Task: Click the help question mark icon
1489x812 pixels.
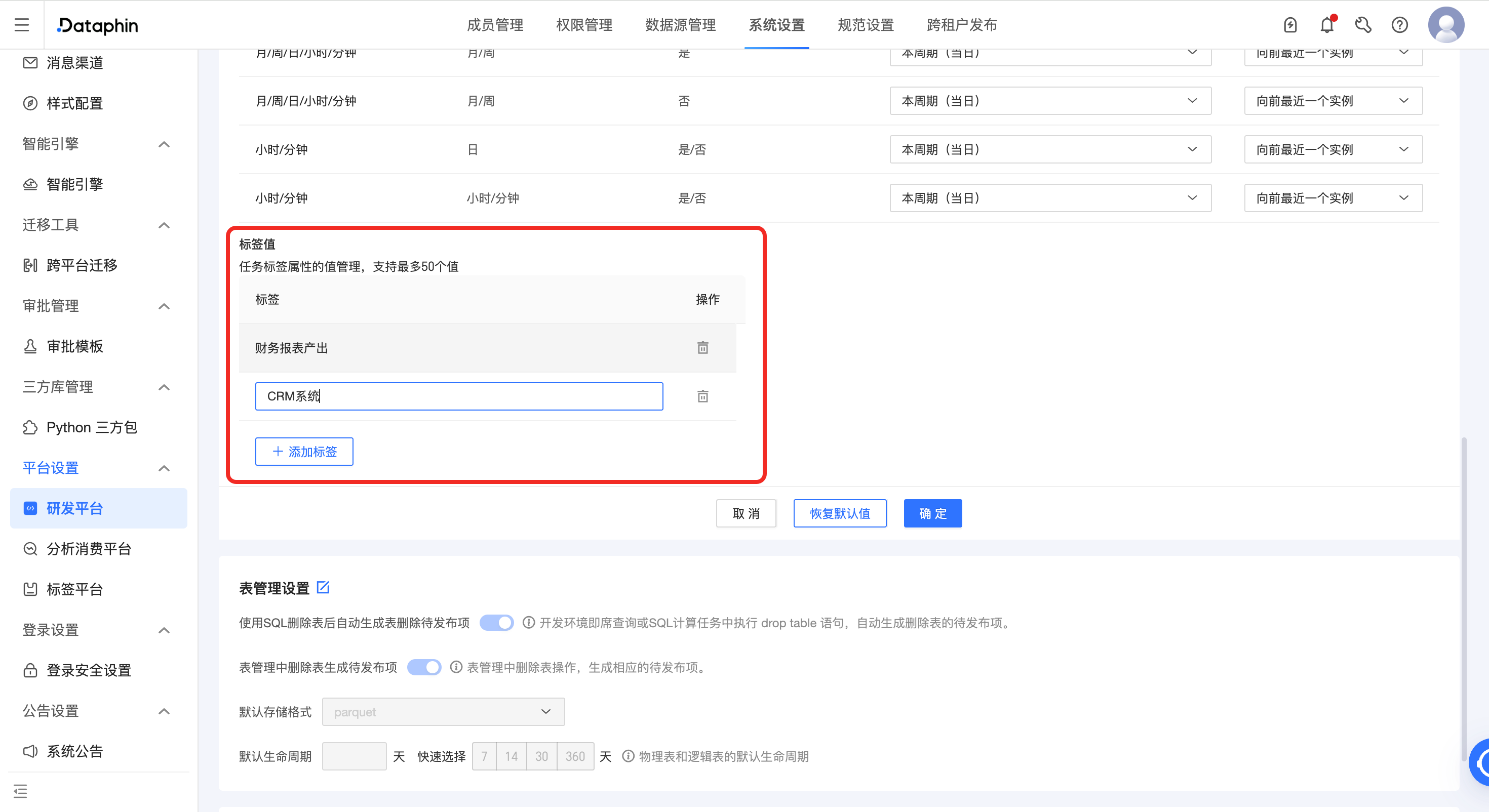Action: point(1399,25)
